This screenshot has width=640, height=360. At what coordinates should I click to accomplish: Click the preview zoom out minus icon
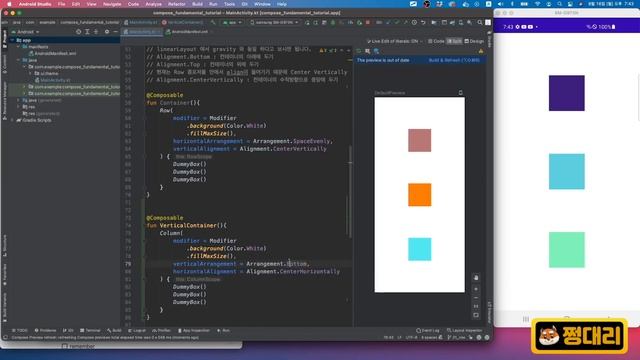click(476, 298)
